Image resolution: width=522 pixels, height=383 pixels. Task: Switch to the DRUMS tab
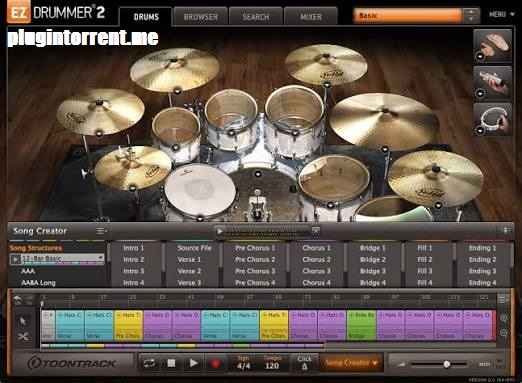pos(146,17)
